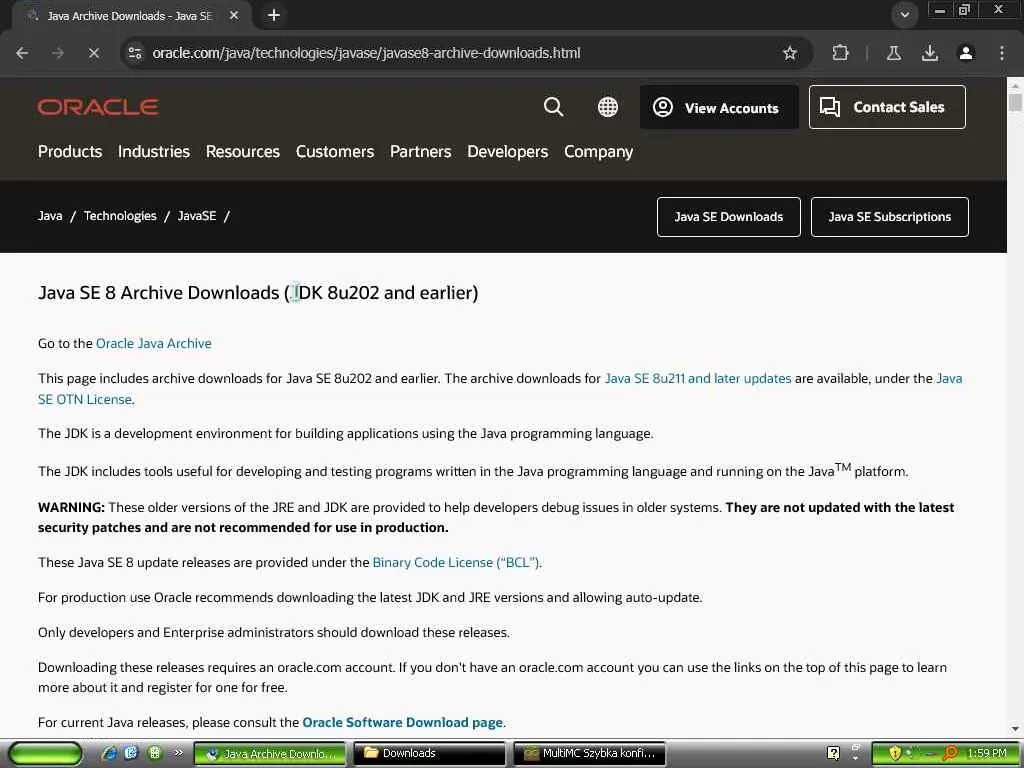The width and height of the screenshot is (1024, 768).
Task: Open the Oracle Software Download page link
Action: [x=402, y=722]
